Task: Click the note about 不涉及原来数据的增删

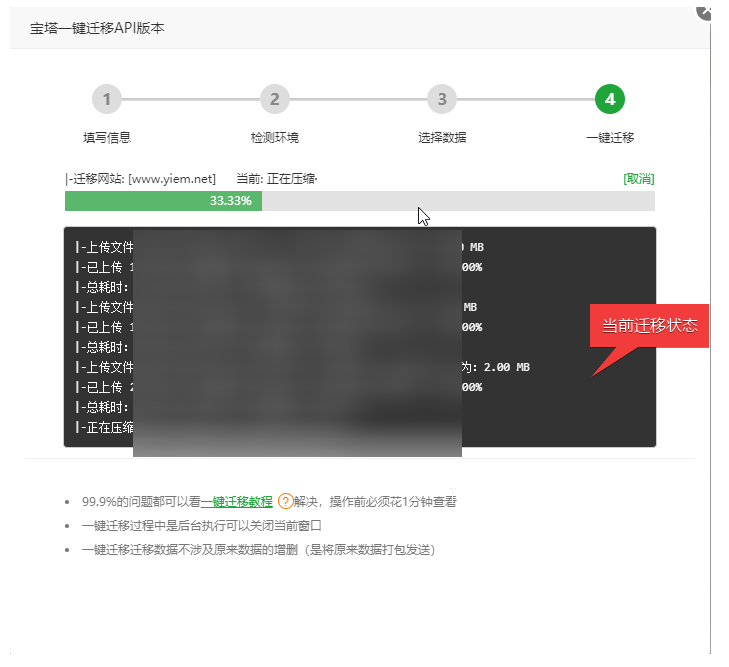Action: coord(258,550)
